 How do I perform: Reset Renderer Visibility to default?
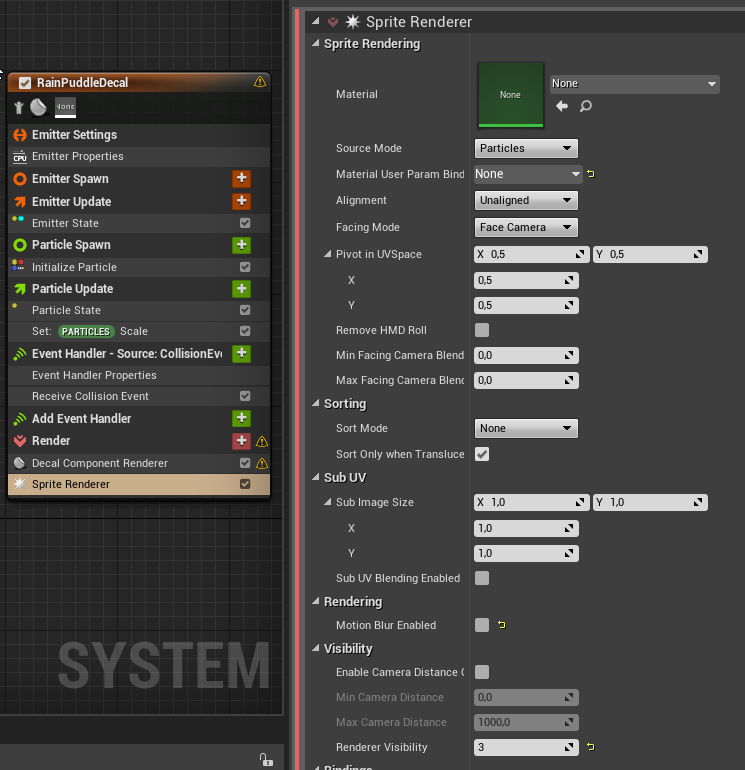(591, 747)
